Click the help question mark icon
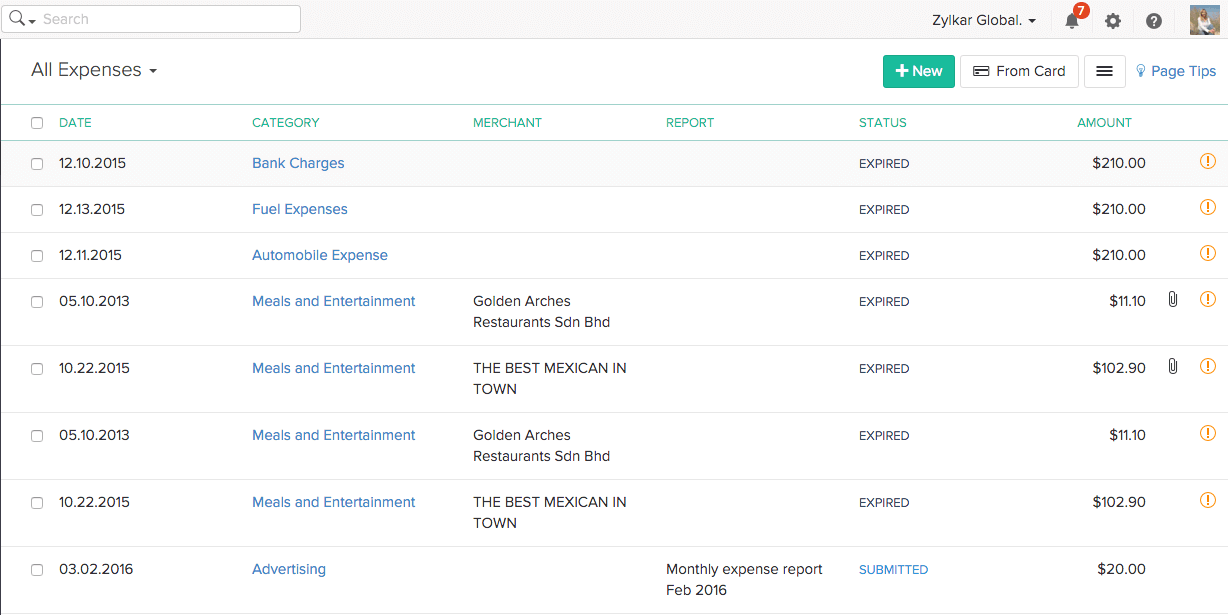Image resolution: width=1228 pixels, height=615 pixels. tap(1154, 21)
